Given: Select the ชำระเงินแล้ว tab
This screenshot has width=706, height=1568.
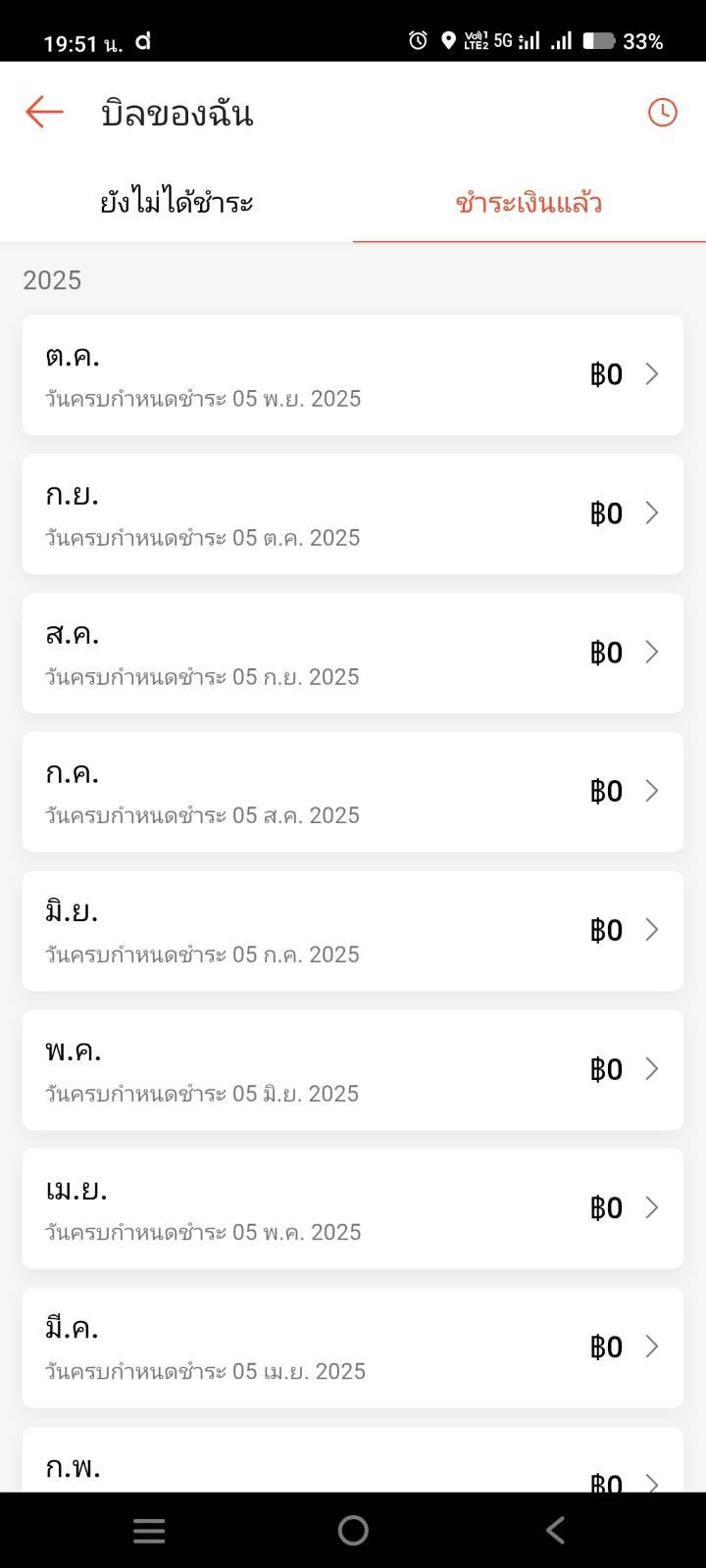Looking at the screenshot, I should coord(529,203).
